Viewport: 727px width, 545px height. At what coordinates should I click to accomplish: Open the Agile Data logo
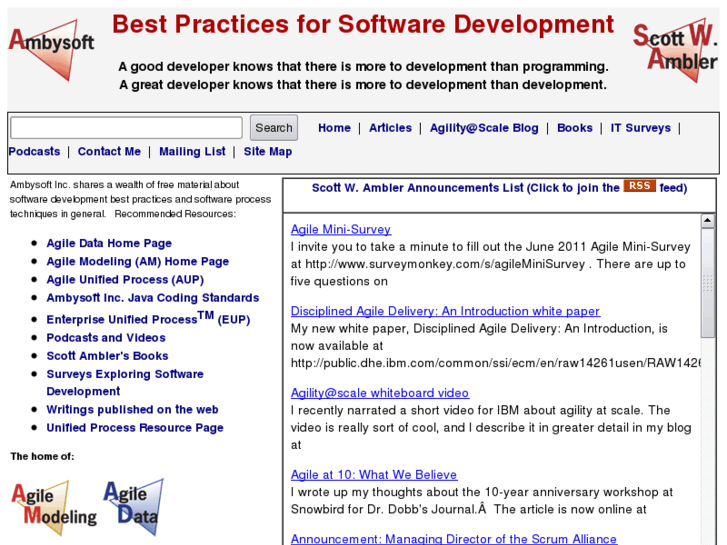point(133,507)
